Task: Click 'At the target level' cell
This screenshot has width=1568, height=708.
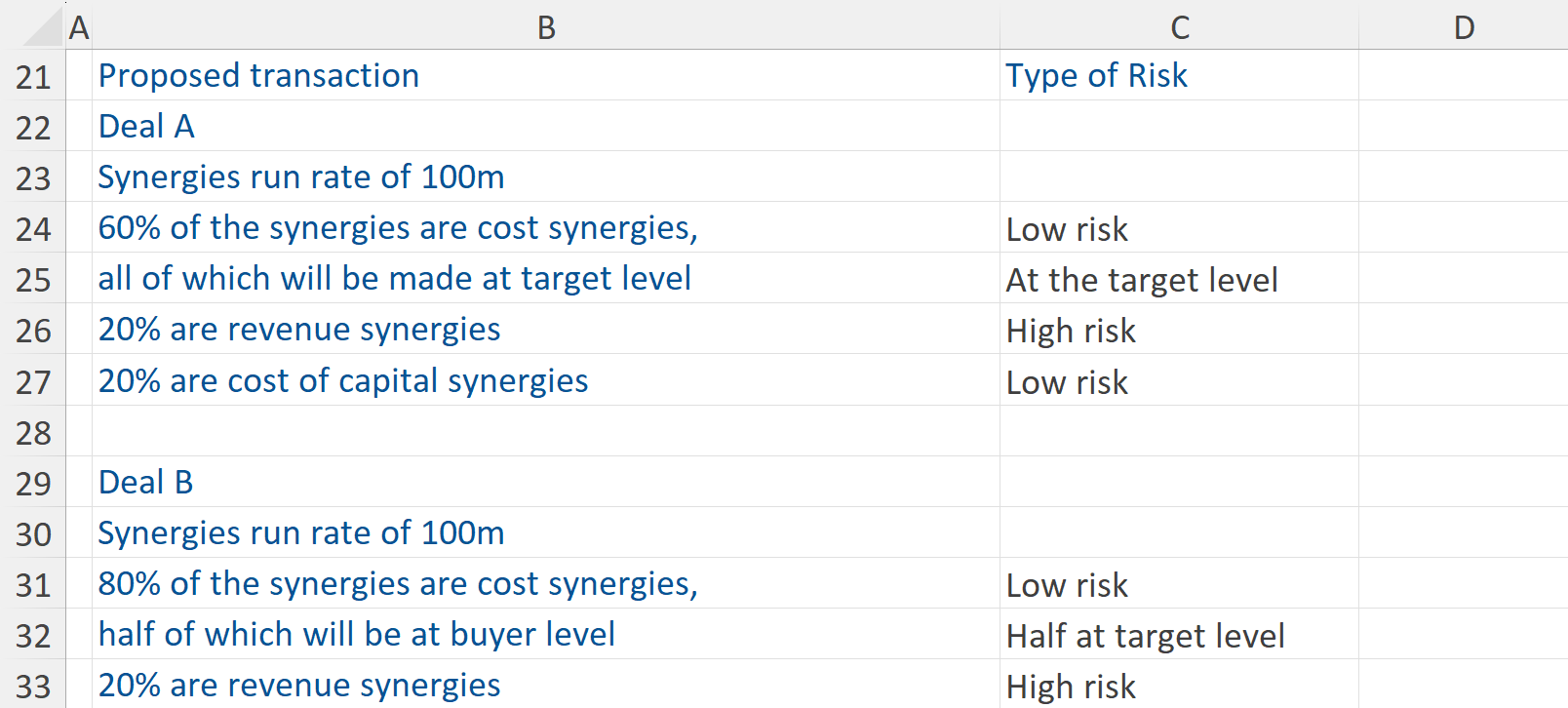Action: point(1141,280)
